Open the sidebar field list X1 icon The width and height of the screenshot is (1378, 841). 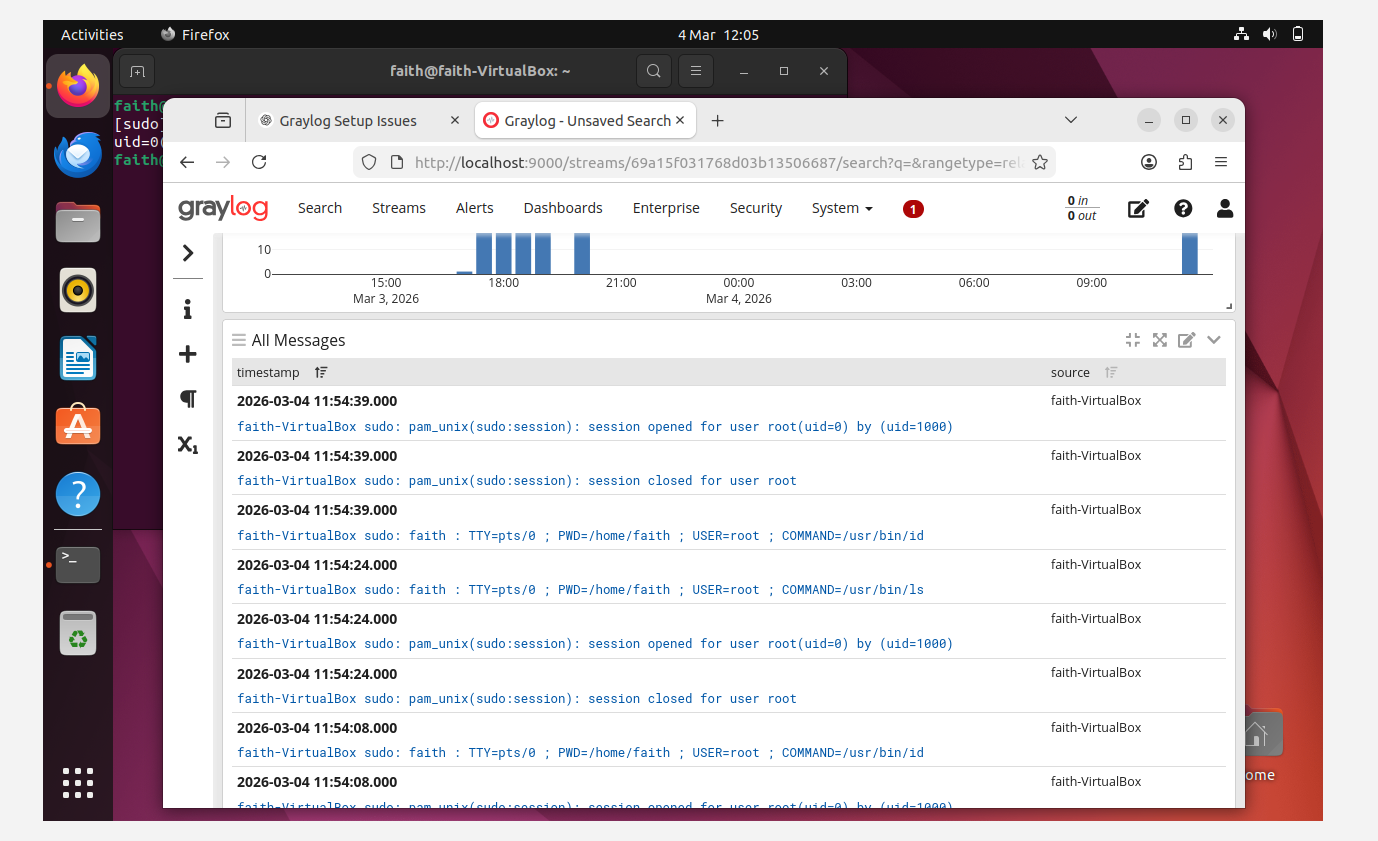point(187,444)
